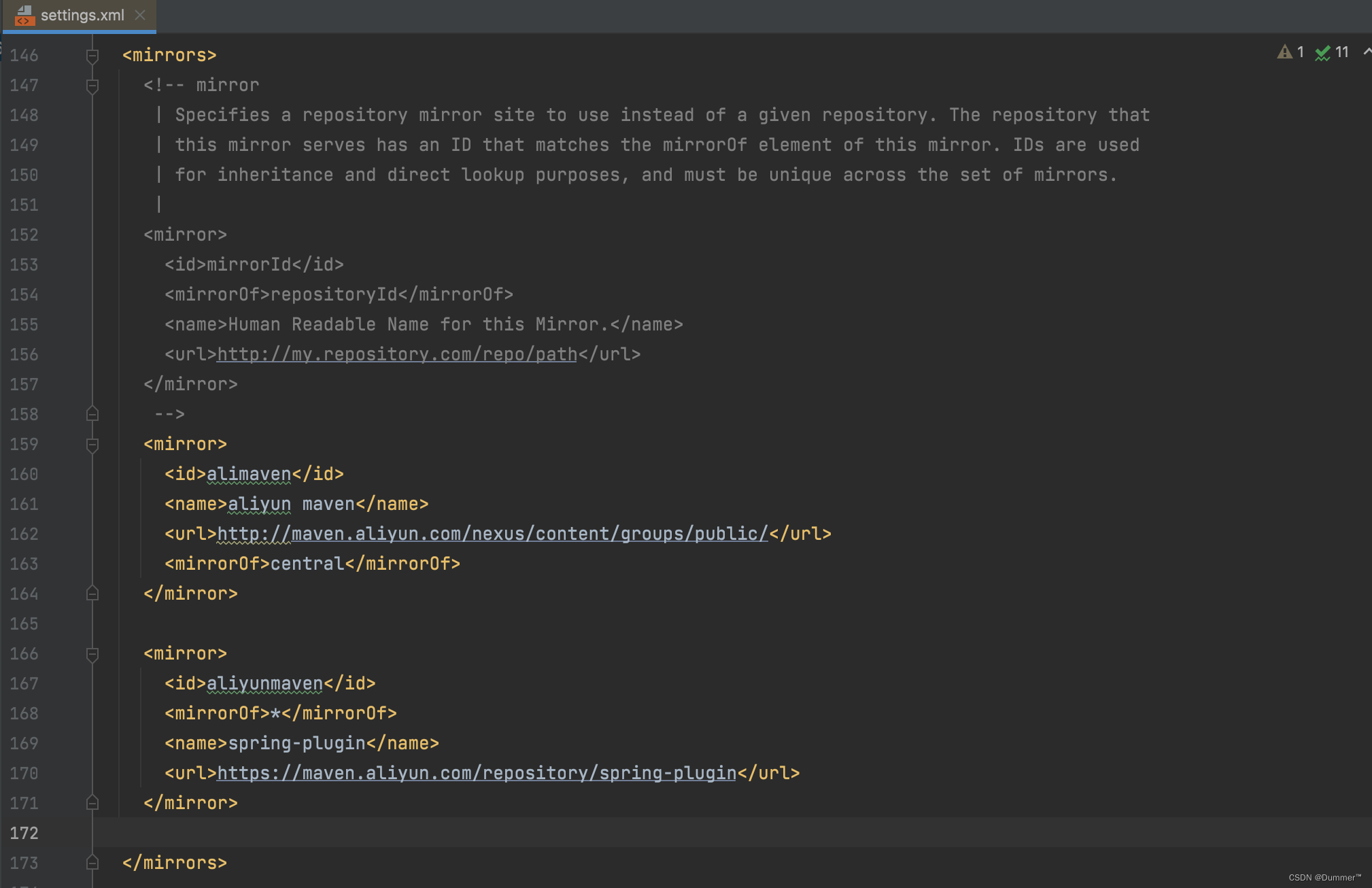Image resolution: width=1372 pixels, height=888 pixels.
Task: Collapse the mirror tag at line 166
Action: coord(92,654)
